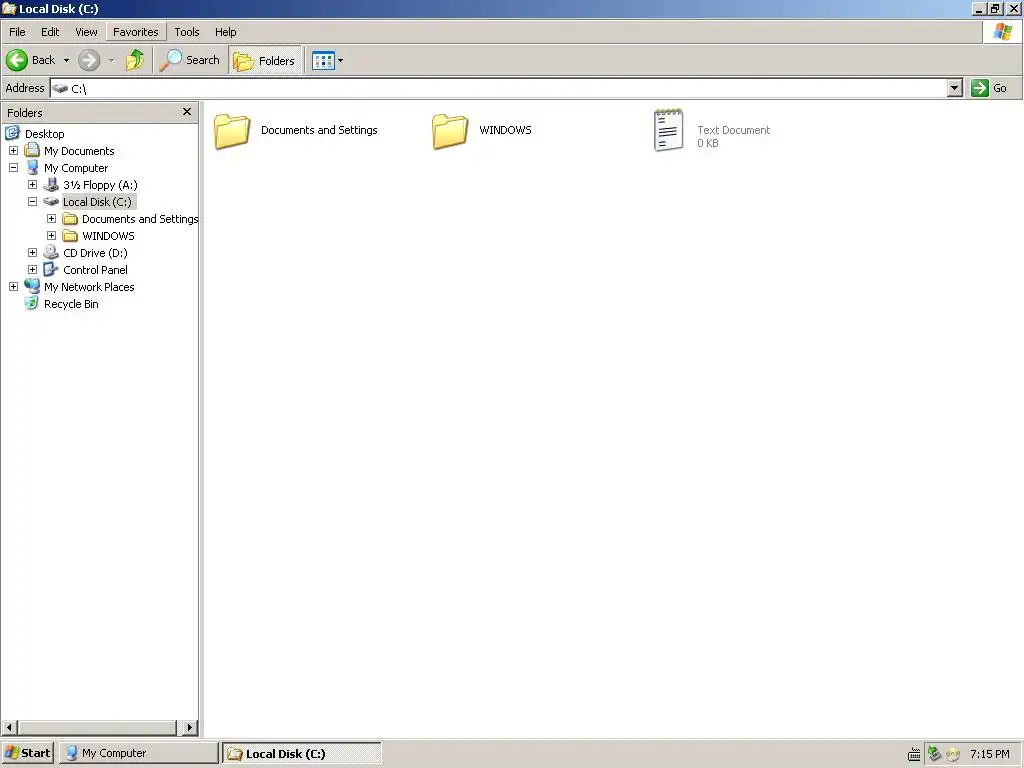Expand Documents and Settings tree node
The width and height of the screenshot is (1024, 768).
[51, 219]
